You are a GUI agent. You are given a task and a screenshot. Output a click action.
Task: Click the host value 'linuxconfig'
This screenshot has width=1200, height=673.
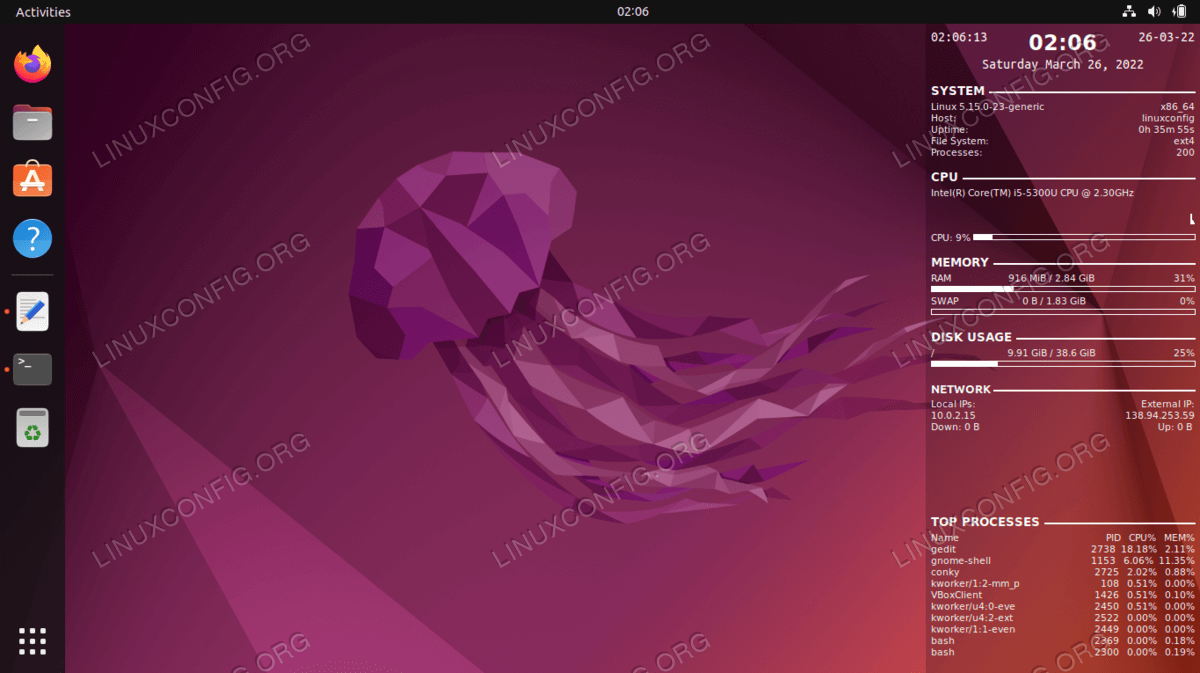(1168, 118)
